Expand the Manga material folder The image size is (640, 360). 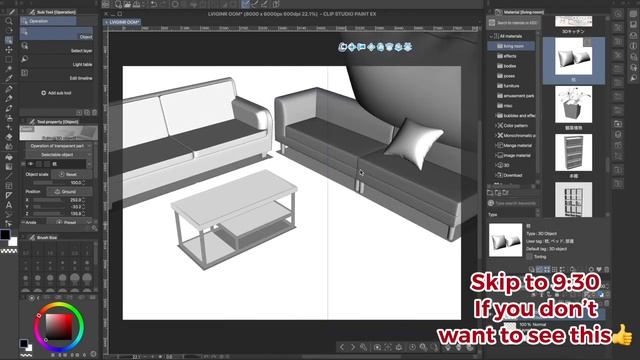[496, 145]
